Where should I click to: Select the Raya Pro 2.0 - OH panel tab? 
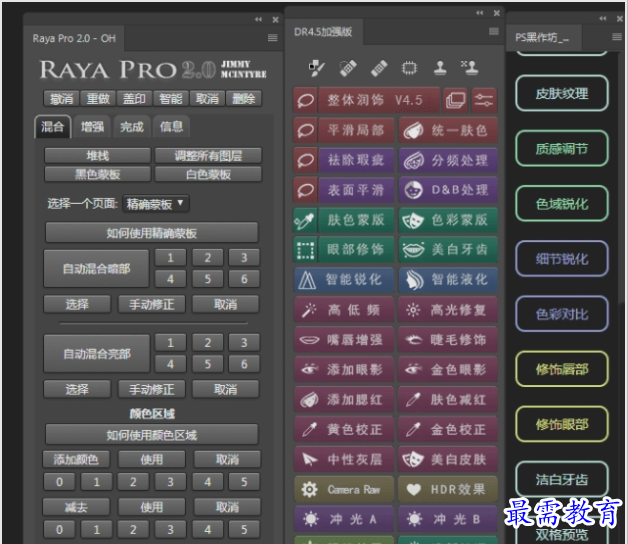tap(74, 38)
